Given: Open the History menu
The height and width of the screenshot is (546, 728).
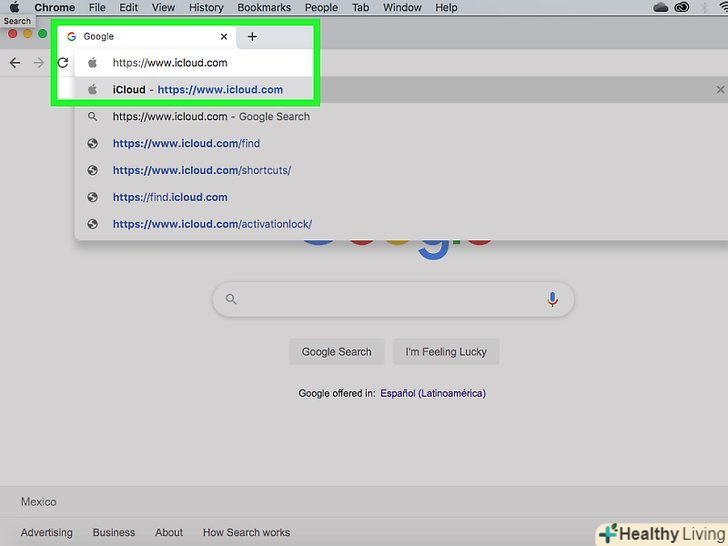Looking at the screenshot, I should tap(206, 7).
